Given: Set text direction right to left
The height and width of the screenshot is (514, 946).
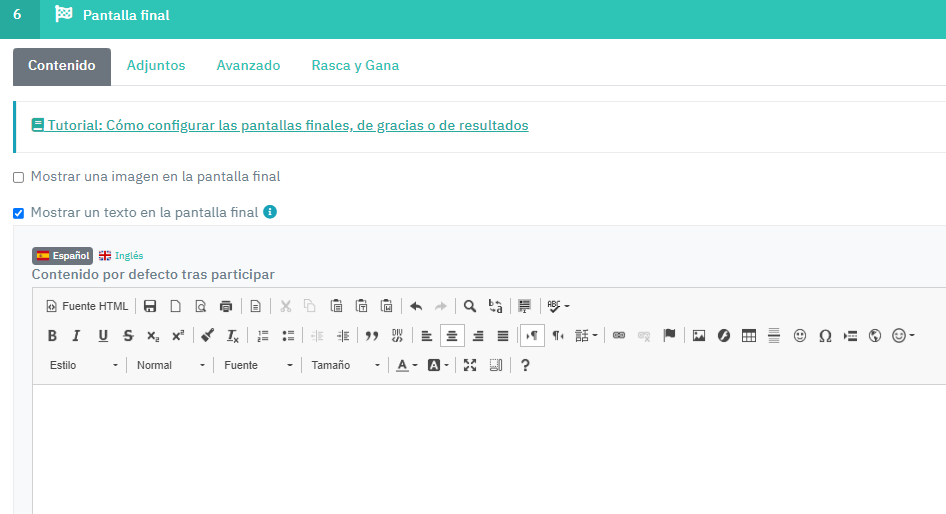Looking at the screenshot, I should (557, 335).
